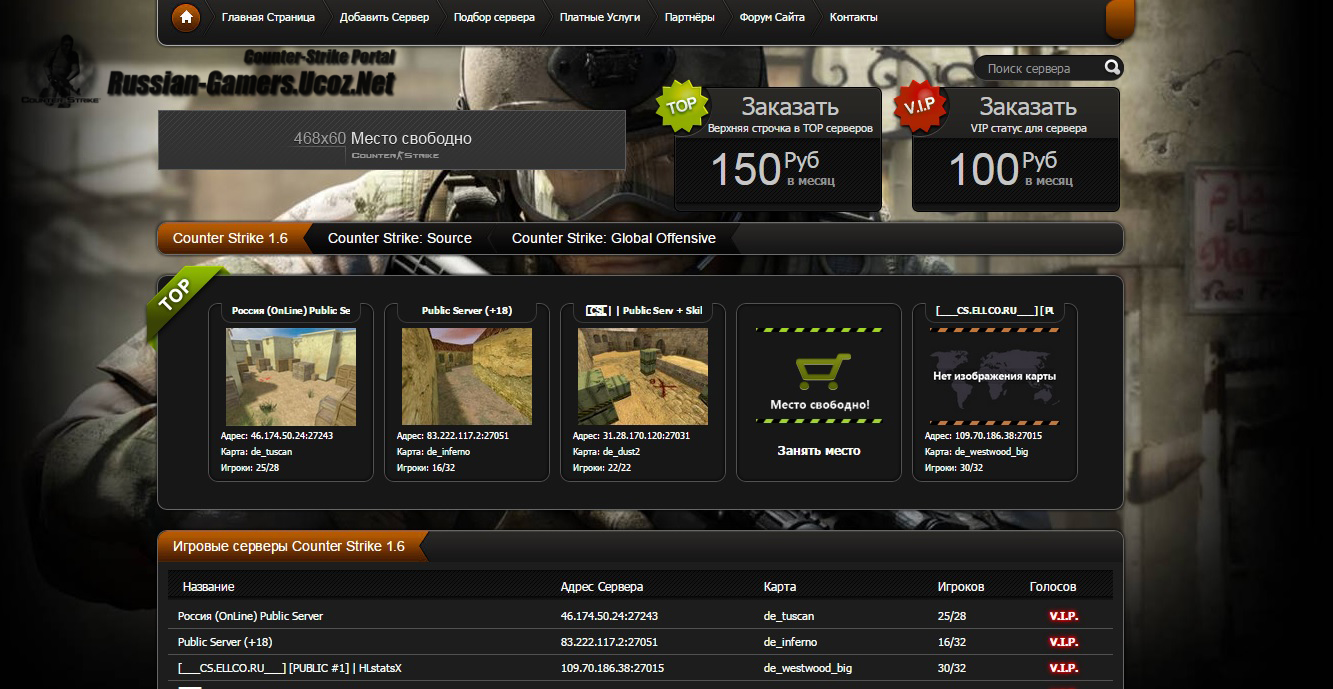Open Платные Услуги menu item
Viewport: 1333px width, 689px height.
click(600, 17)
